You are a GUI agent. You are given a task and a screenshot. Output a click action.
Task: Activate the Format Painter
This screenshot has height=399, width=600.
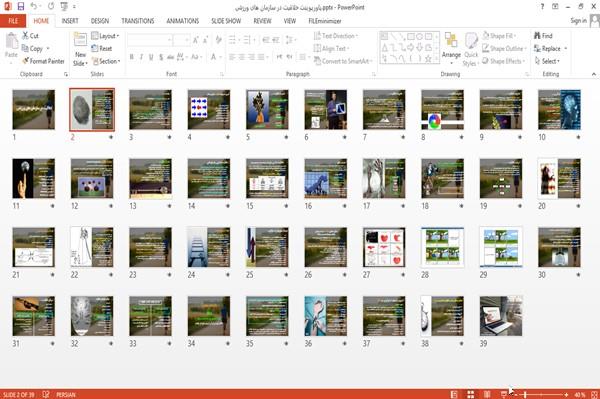tap(43, 61)
